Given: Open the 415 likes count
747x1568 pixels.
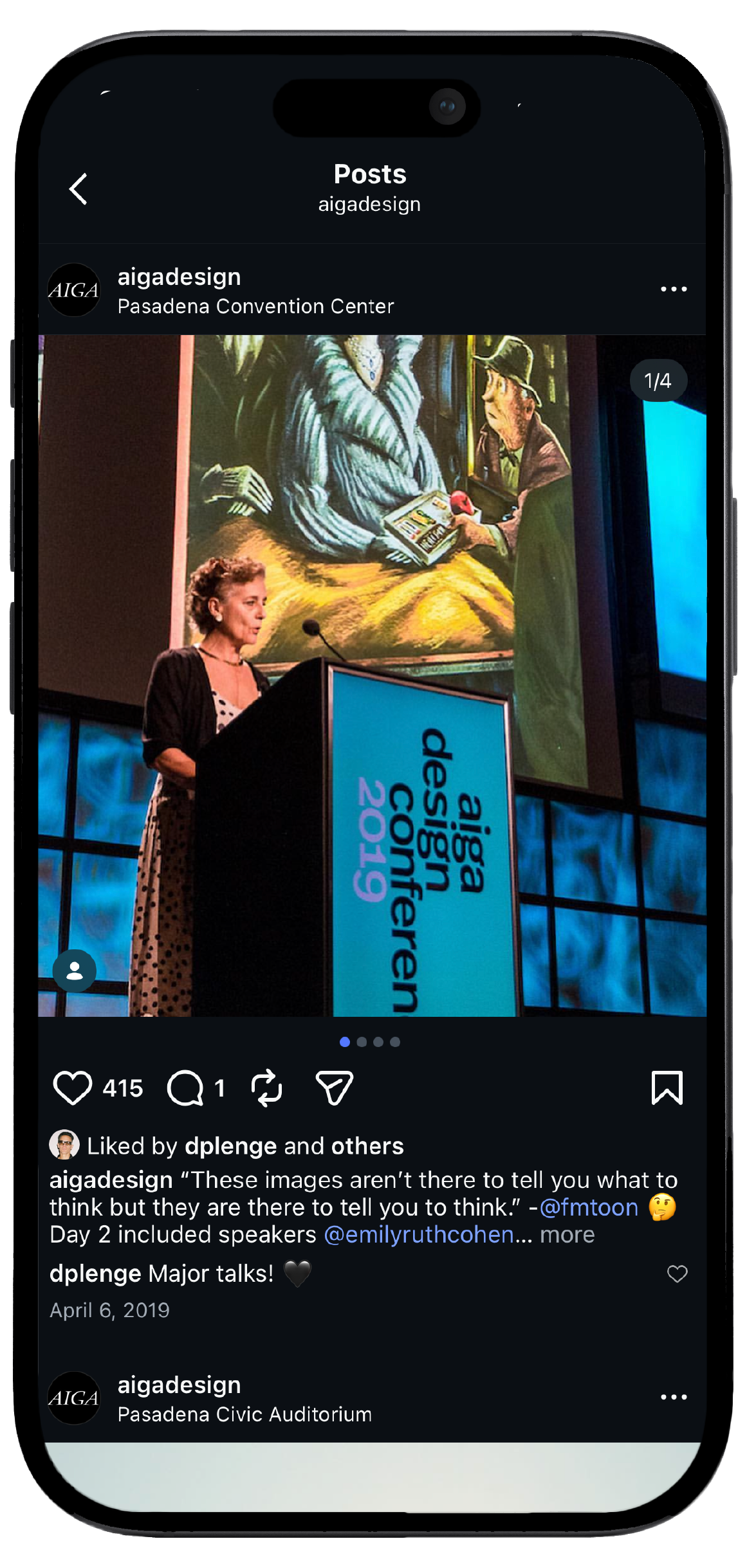Looking at the screenshot, I should coord(124,1088).
